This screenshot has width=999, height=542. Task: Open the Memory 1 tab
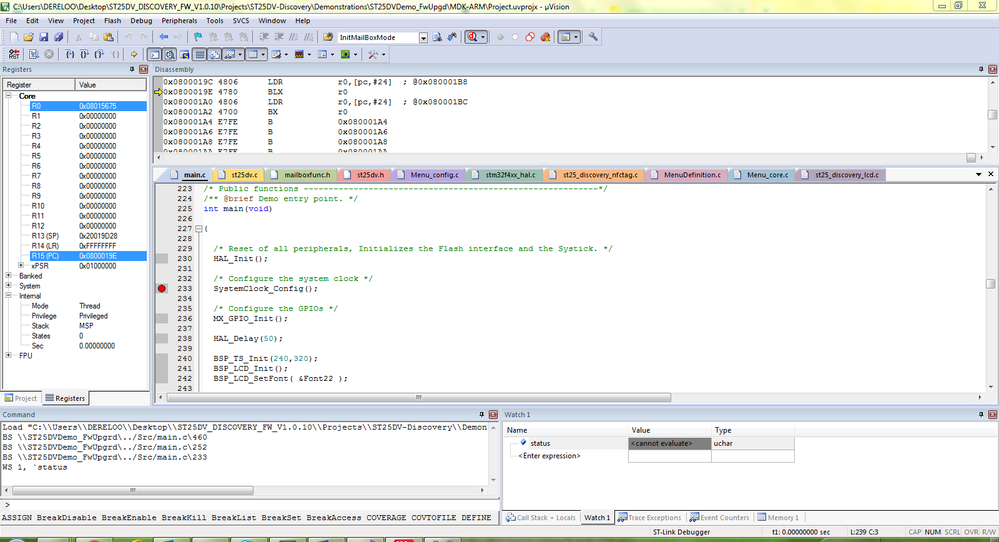pos(778,518)
